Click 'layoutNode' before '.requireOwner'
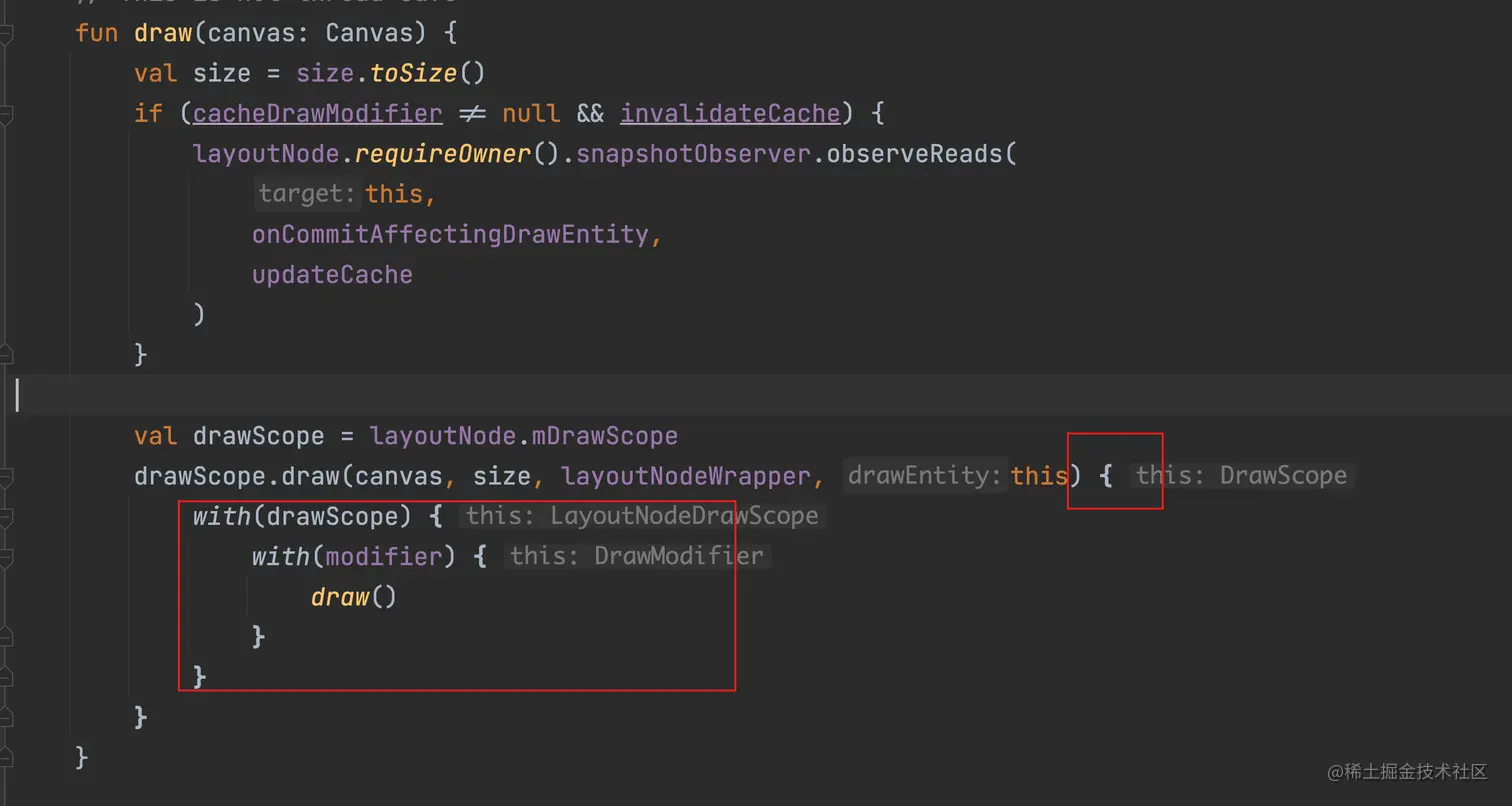1512x806 pixels. click(266, 154)
